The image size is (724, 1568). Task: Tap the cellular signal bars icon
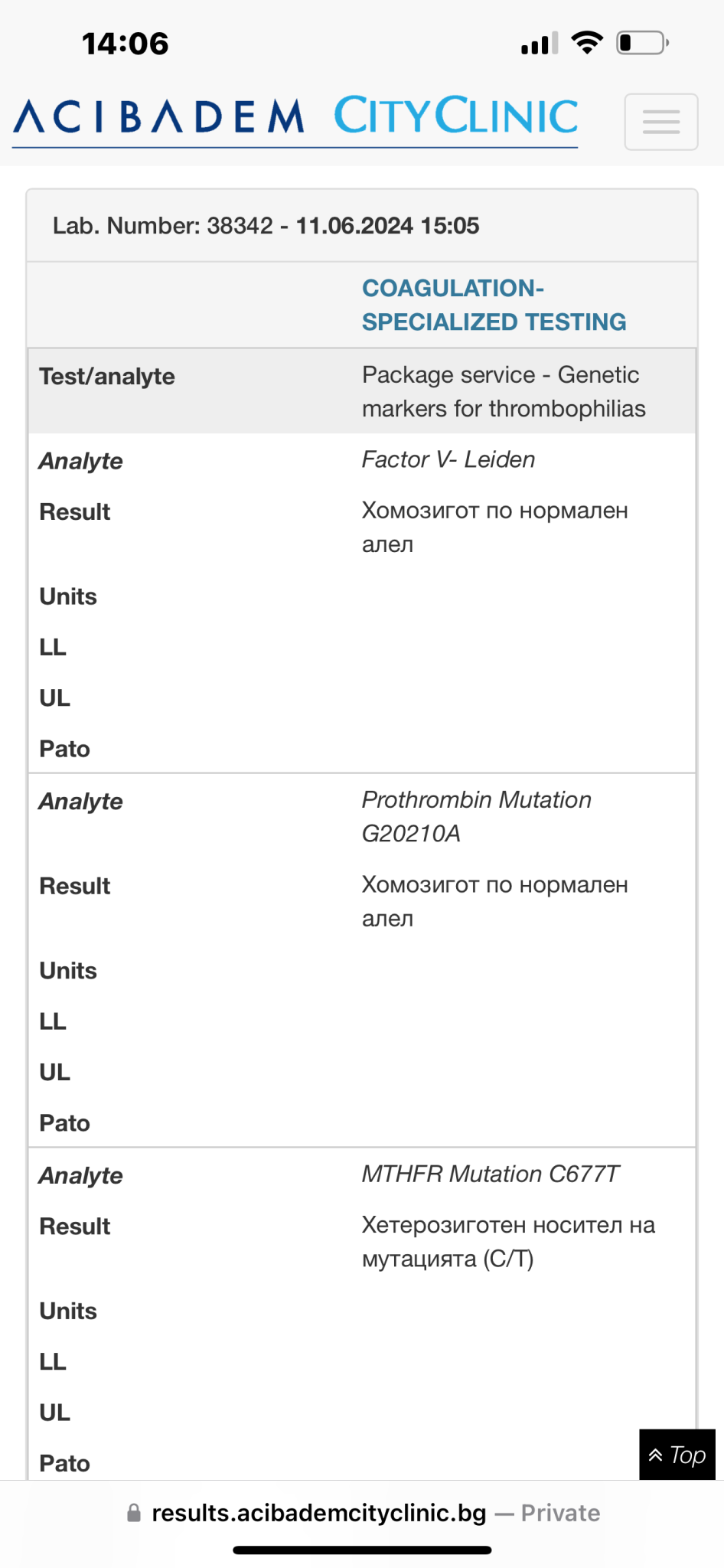[540, 44]
